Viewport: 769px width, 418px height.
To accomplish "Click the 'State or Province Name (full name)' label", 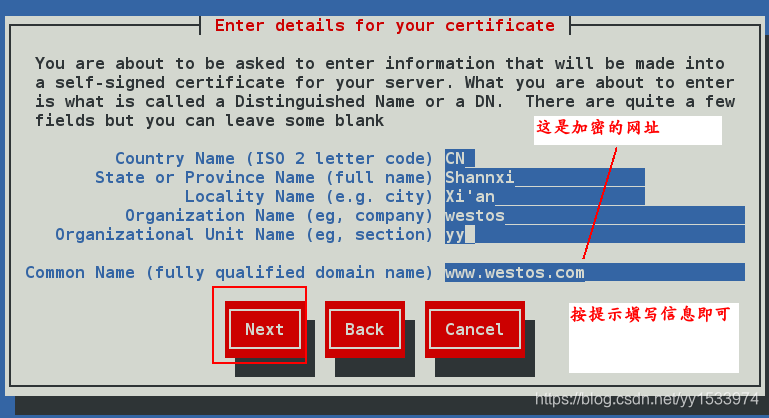I will [264, 178].
